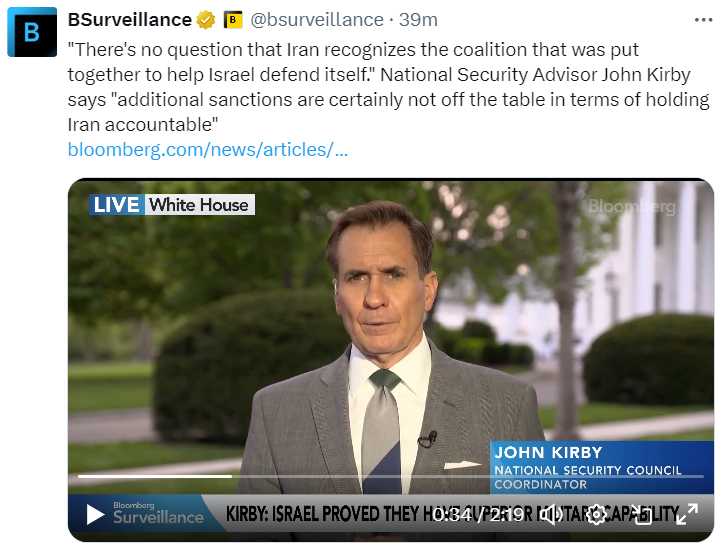Click the Bloomberg affiliate badge icon
This screenshot has height=547, width=724.
[x=233, y=20]
